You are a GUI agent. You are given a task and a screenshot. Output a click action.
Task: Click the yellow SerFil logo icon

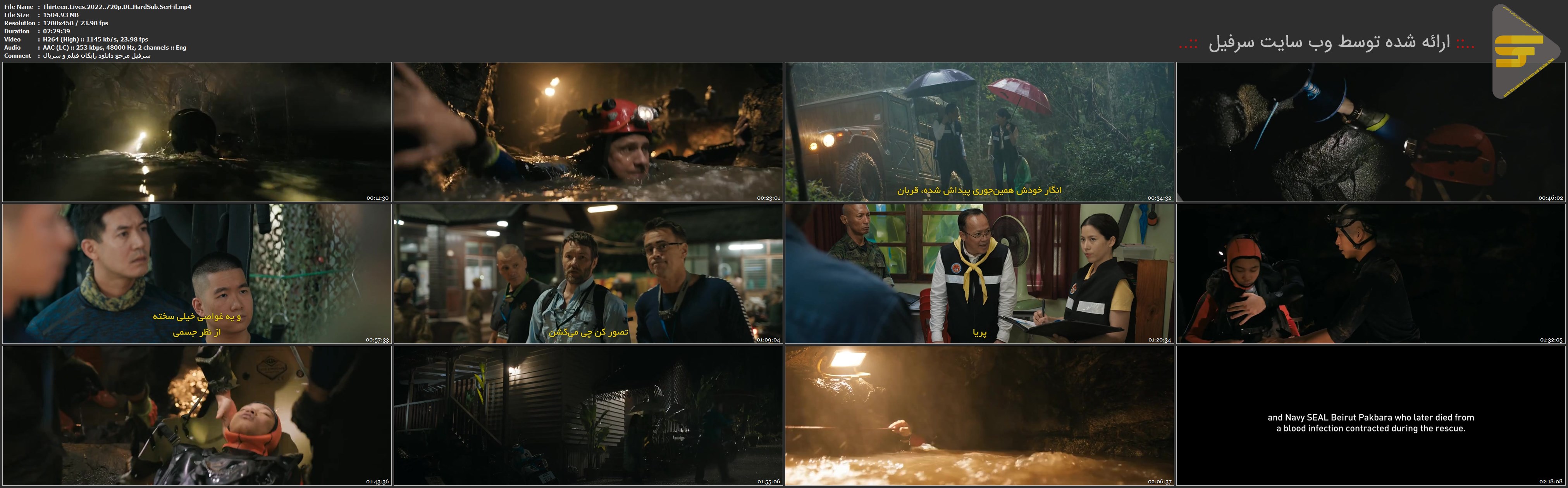(1519, 51)
